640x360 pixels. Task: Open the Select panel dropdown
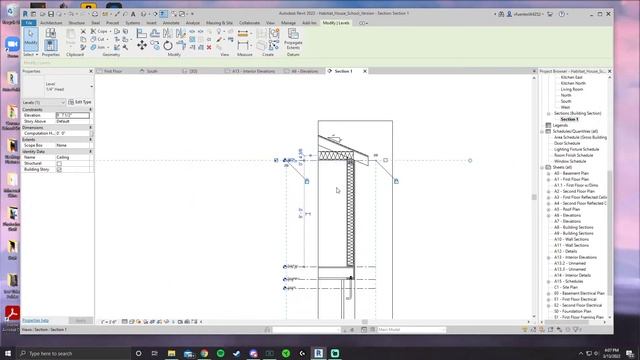tap(31, 55)
